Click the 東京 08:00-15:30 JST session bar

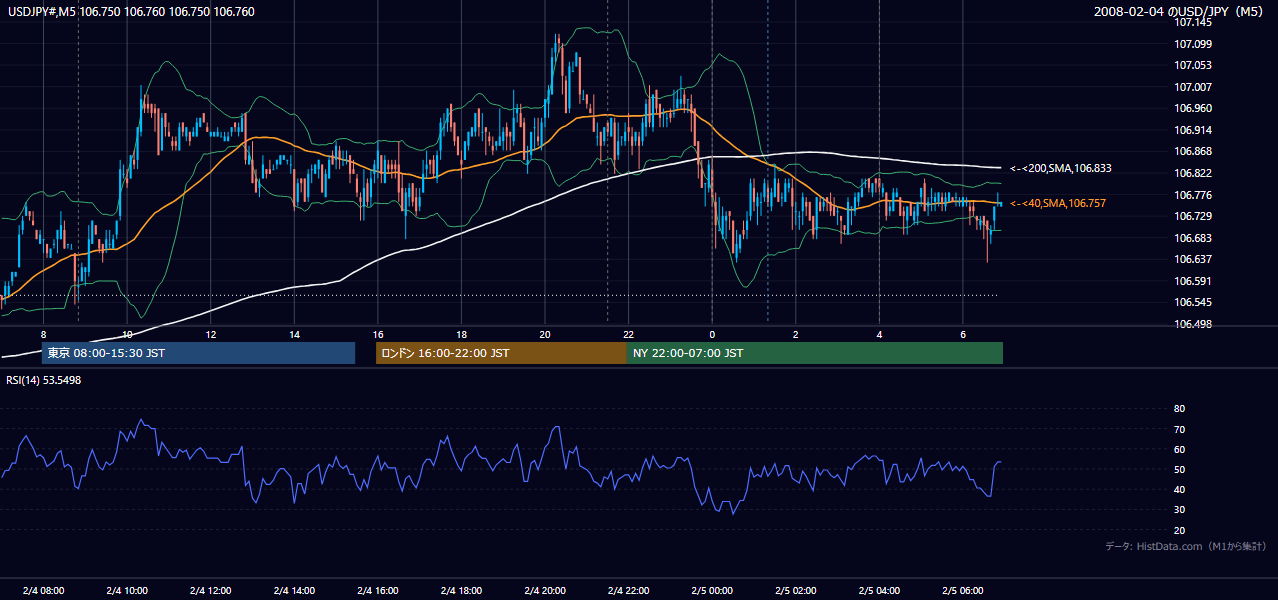[198, 353]
